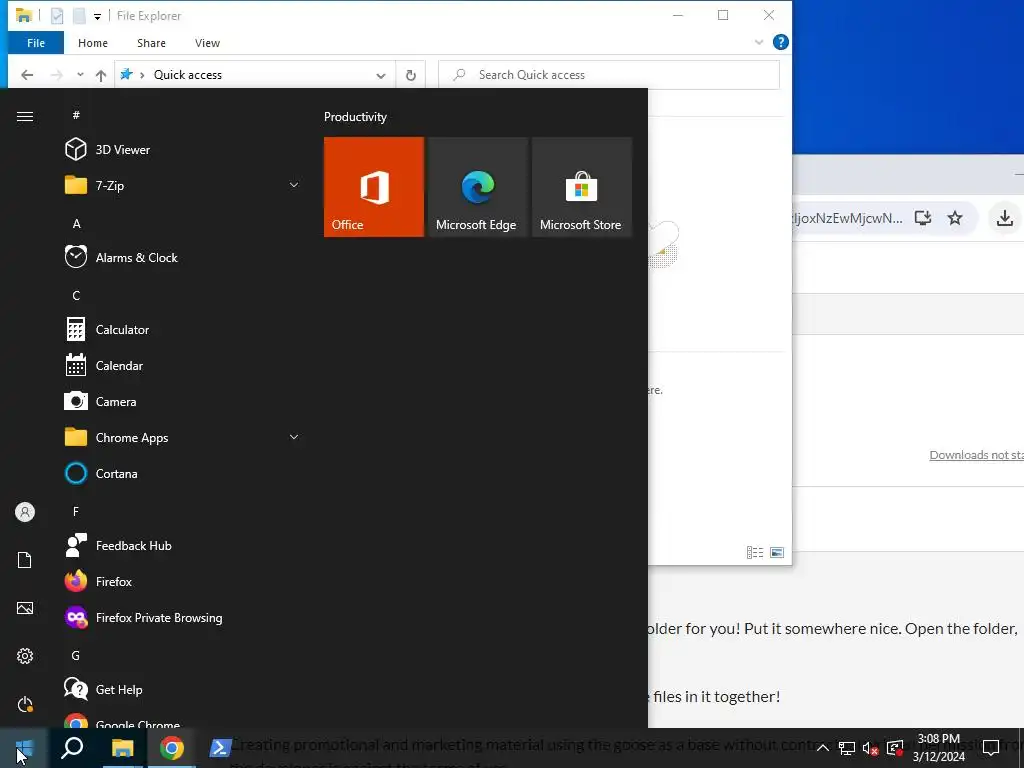
Task: Open the taskbar clock and date
Action: pyautogui.click(x=938, y=748)
